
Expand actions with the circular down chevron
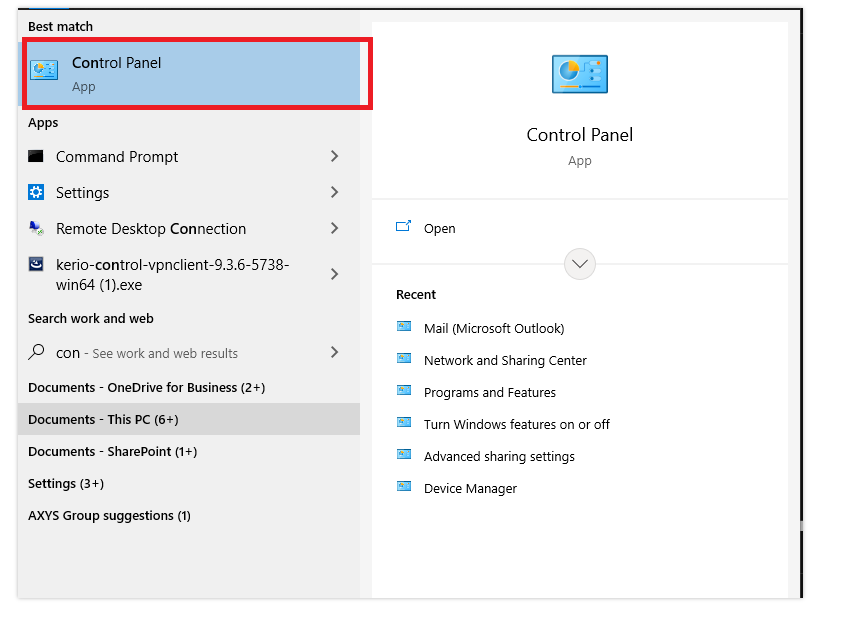[580, 264]
